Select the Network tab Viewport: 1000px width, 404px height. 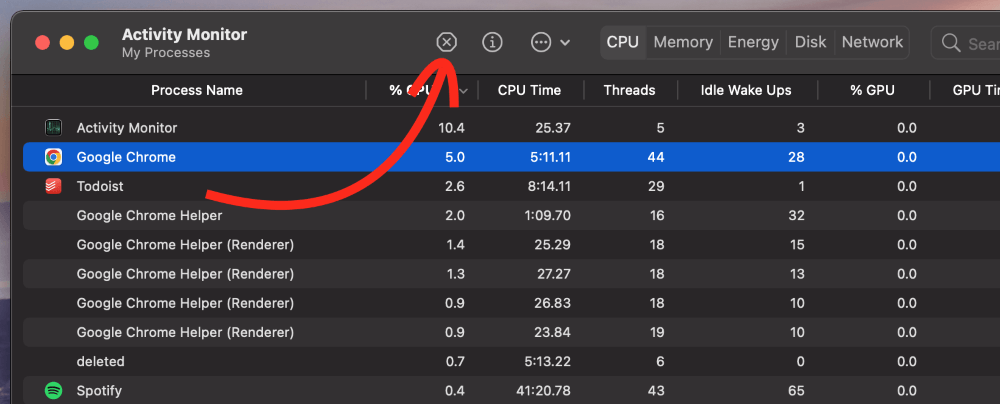[872, 42]
